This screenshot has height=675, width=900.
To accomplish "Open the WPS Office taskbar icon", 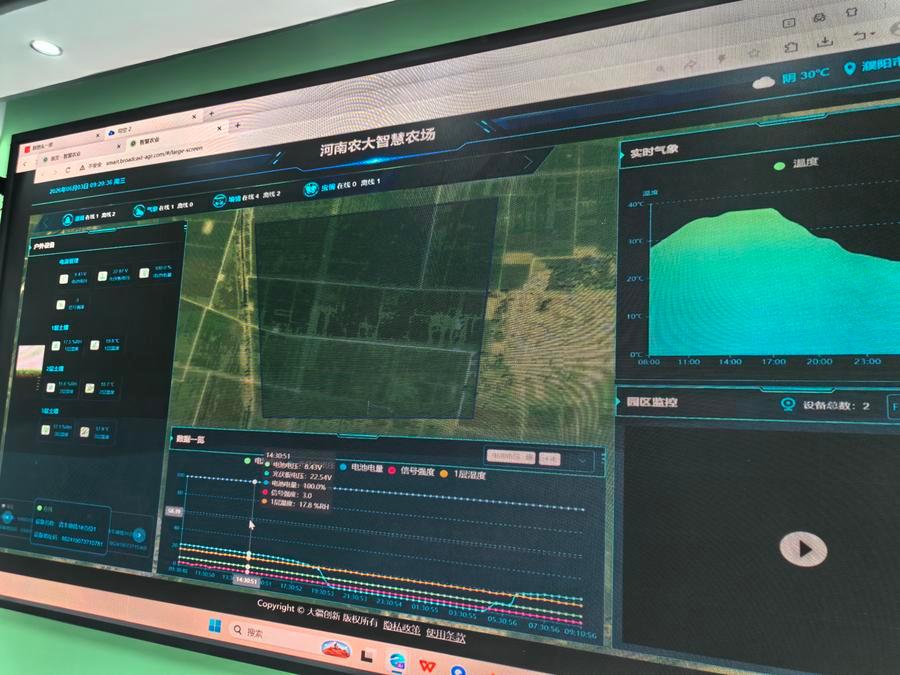I will (x=427, y=666).
